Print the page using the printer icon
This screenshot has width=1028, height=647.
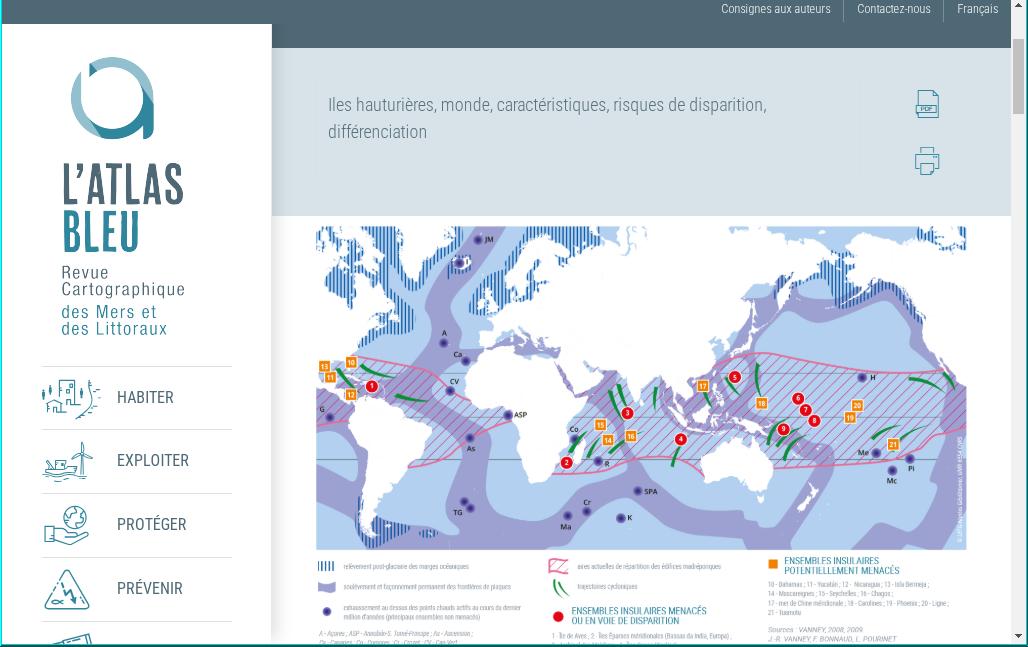(x=927, y=161)
